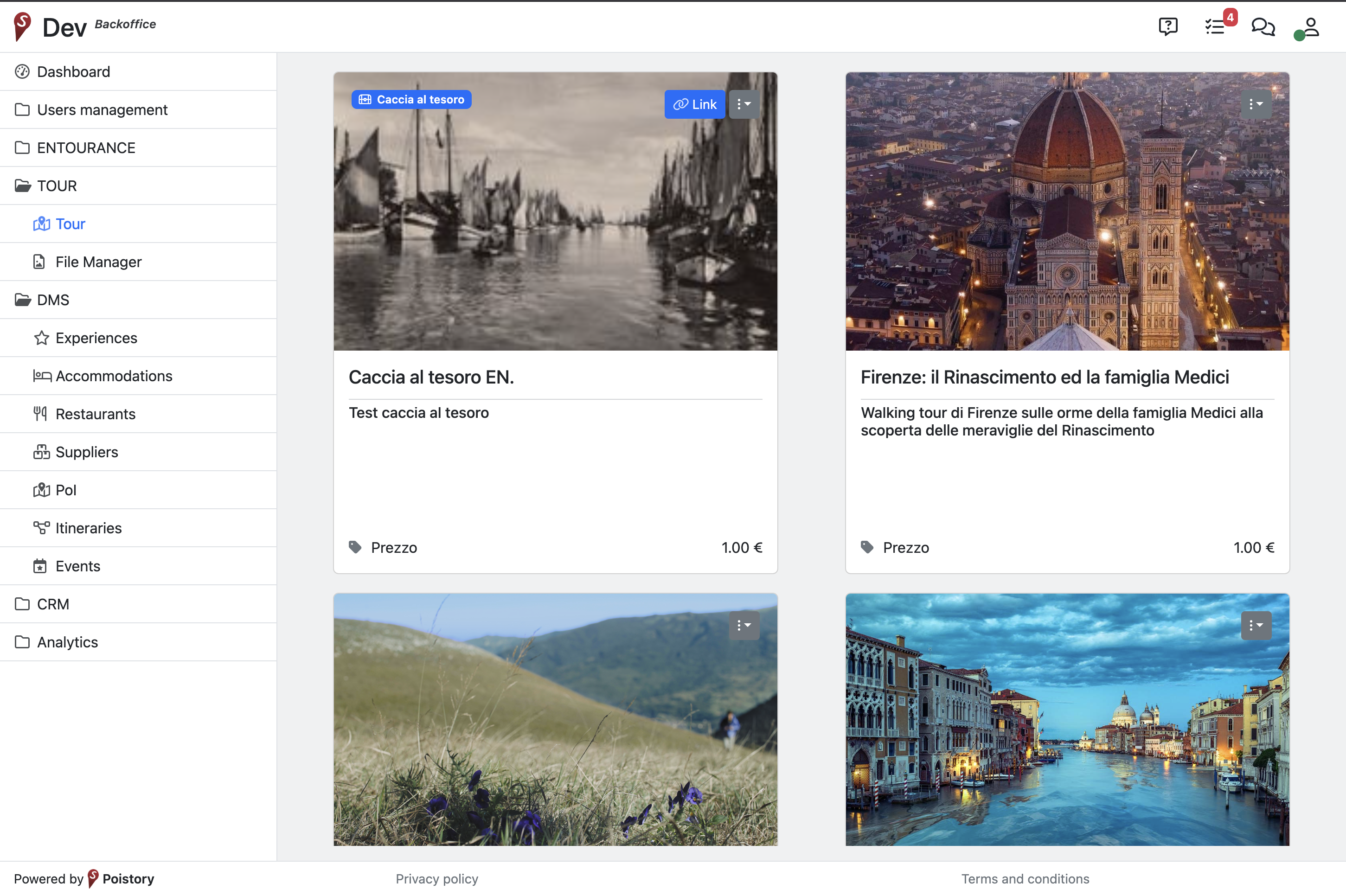Open the help question icon in header

[x=1168, y=26]
